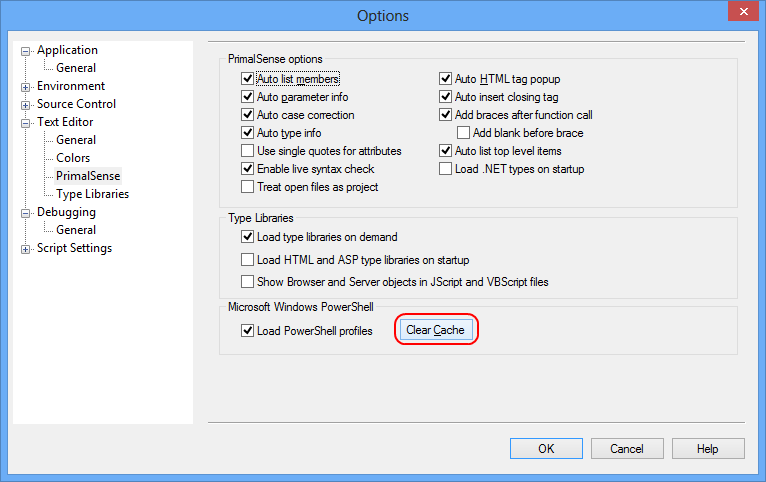Open Type Libraries tree item
This screenshot has height=482, width=766.
pos(92,194)
